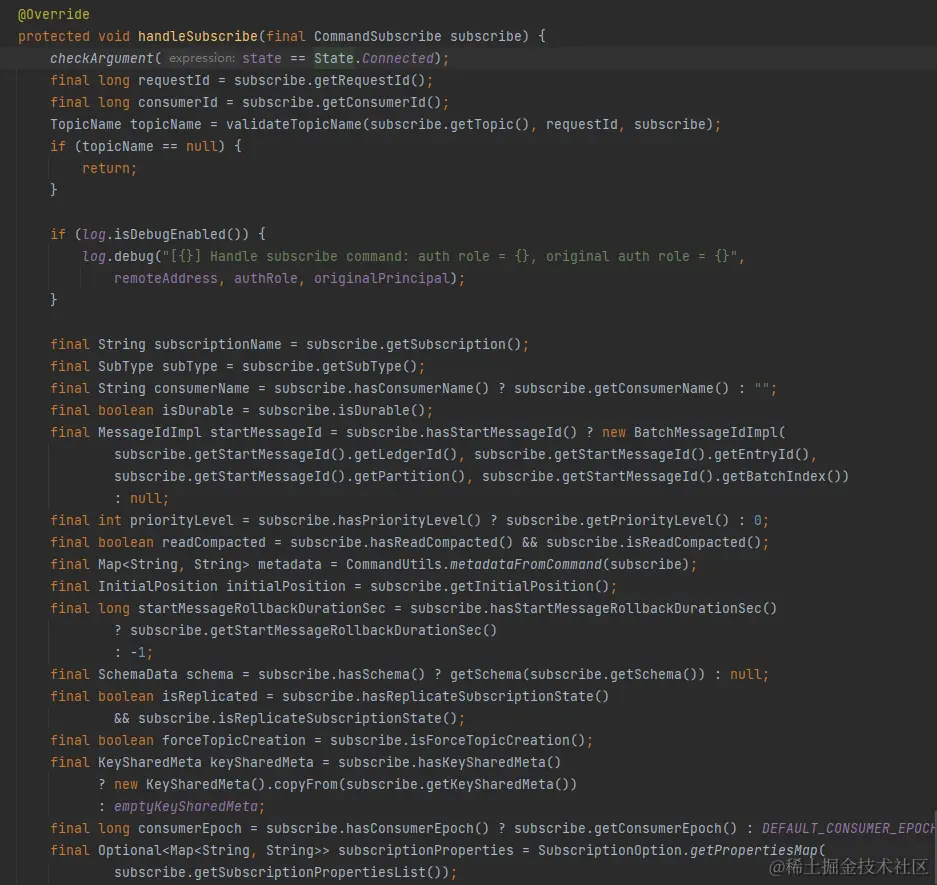Click the keySharedMeta variable declaration
937x885 pixels.
click(261, 762)
